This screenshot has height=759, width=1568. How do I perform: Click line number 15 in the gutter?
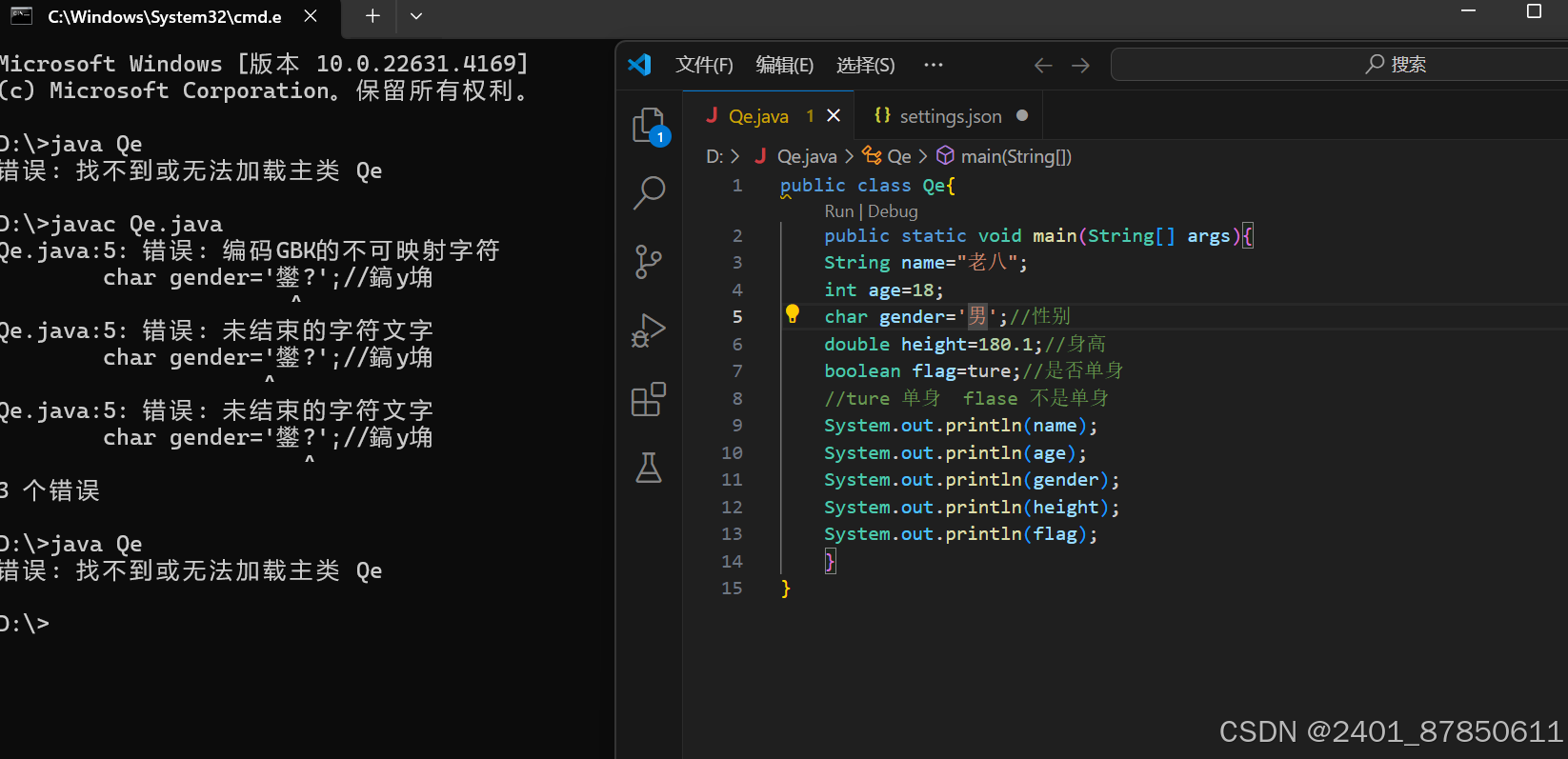(x=732, y=588)
